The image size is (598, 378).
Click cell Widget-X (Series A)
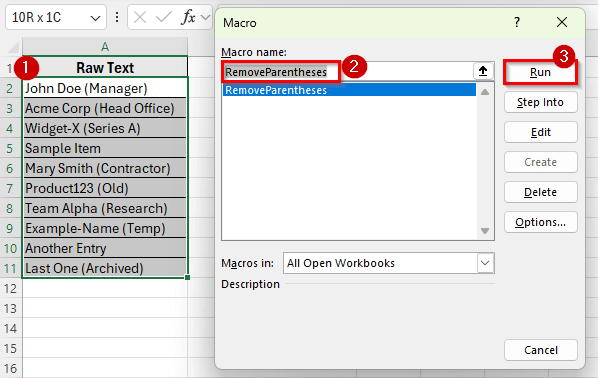coord(105,128)
